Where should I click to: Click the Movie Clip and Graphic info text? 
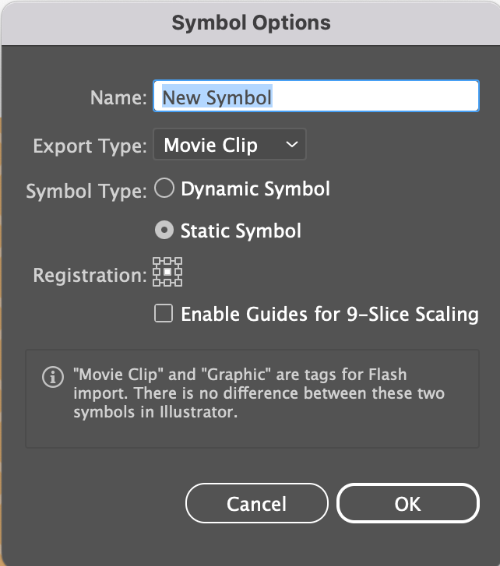[259, 393]
